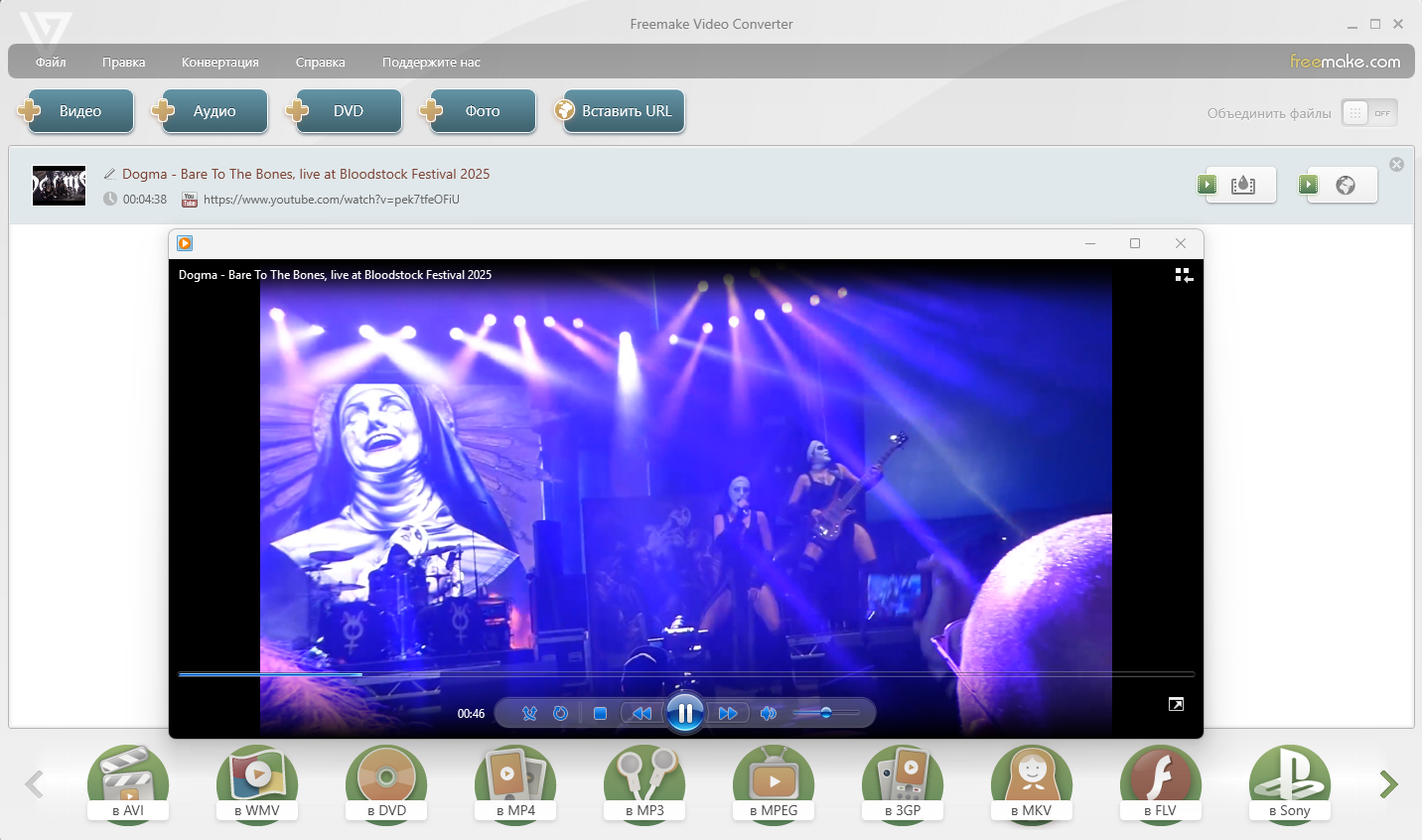Image resolution: width=1422 pixels, height=840 pixels.
Task: Stop the video playback
Action: pyautogui.click(x=600, y=713)
